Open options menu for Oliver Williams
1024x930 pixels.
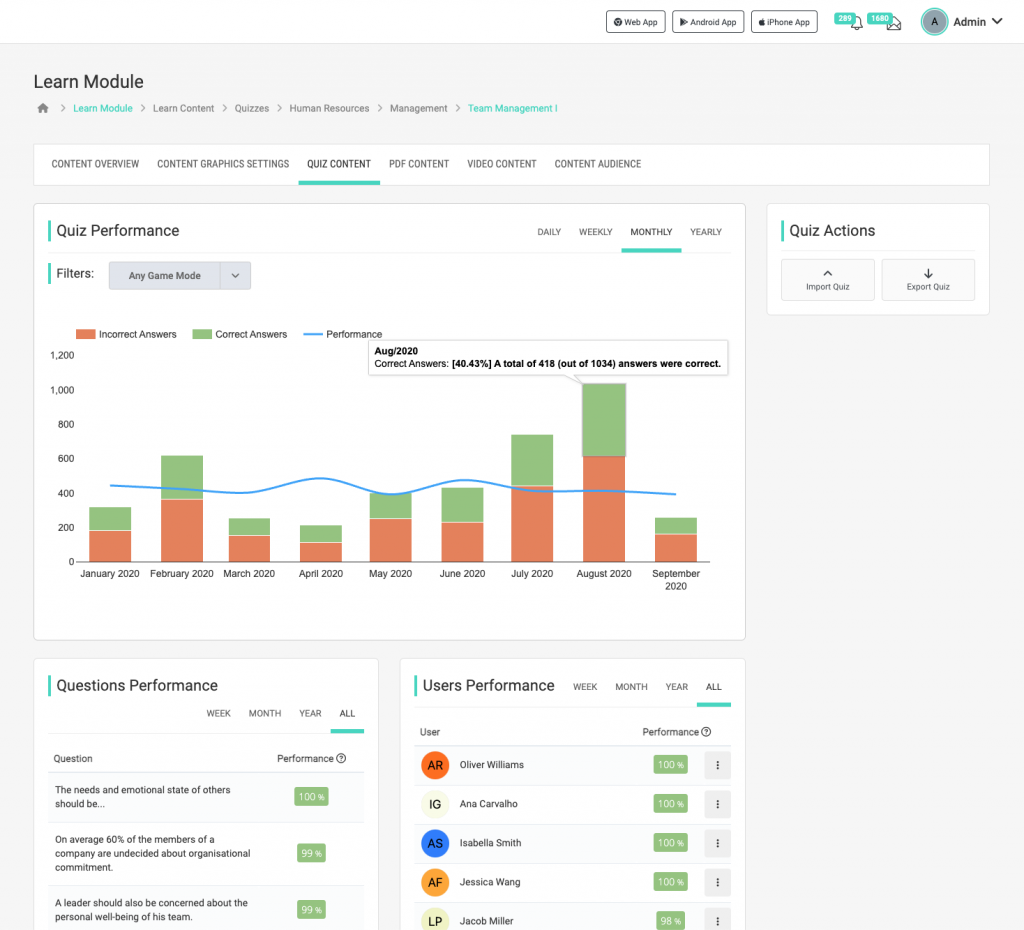point(717,765)
